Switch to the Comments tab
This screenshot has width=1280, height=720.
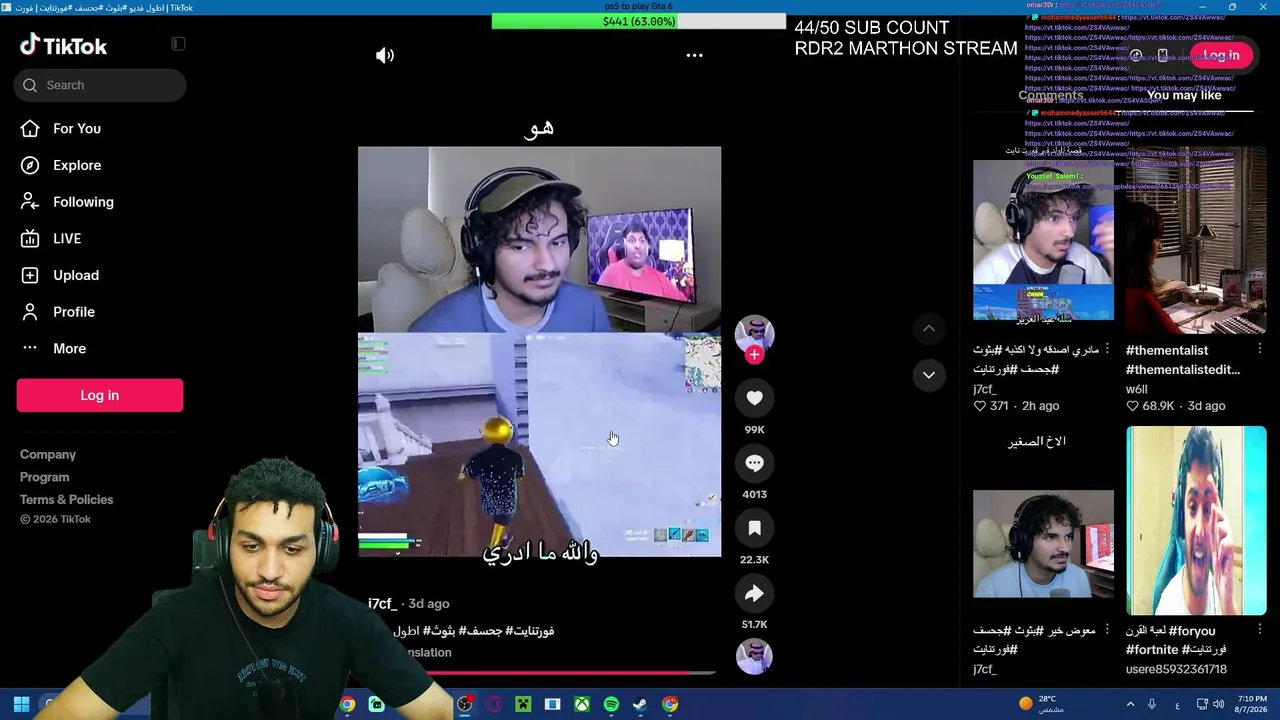[x=1050, y=96]
